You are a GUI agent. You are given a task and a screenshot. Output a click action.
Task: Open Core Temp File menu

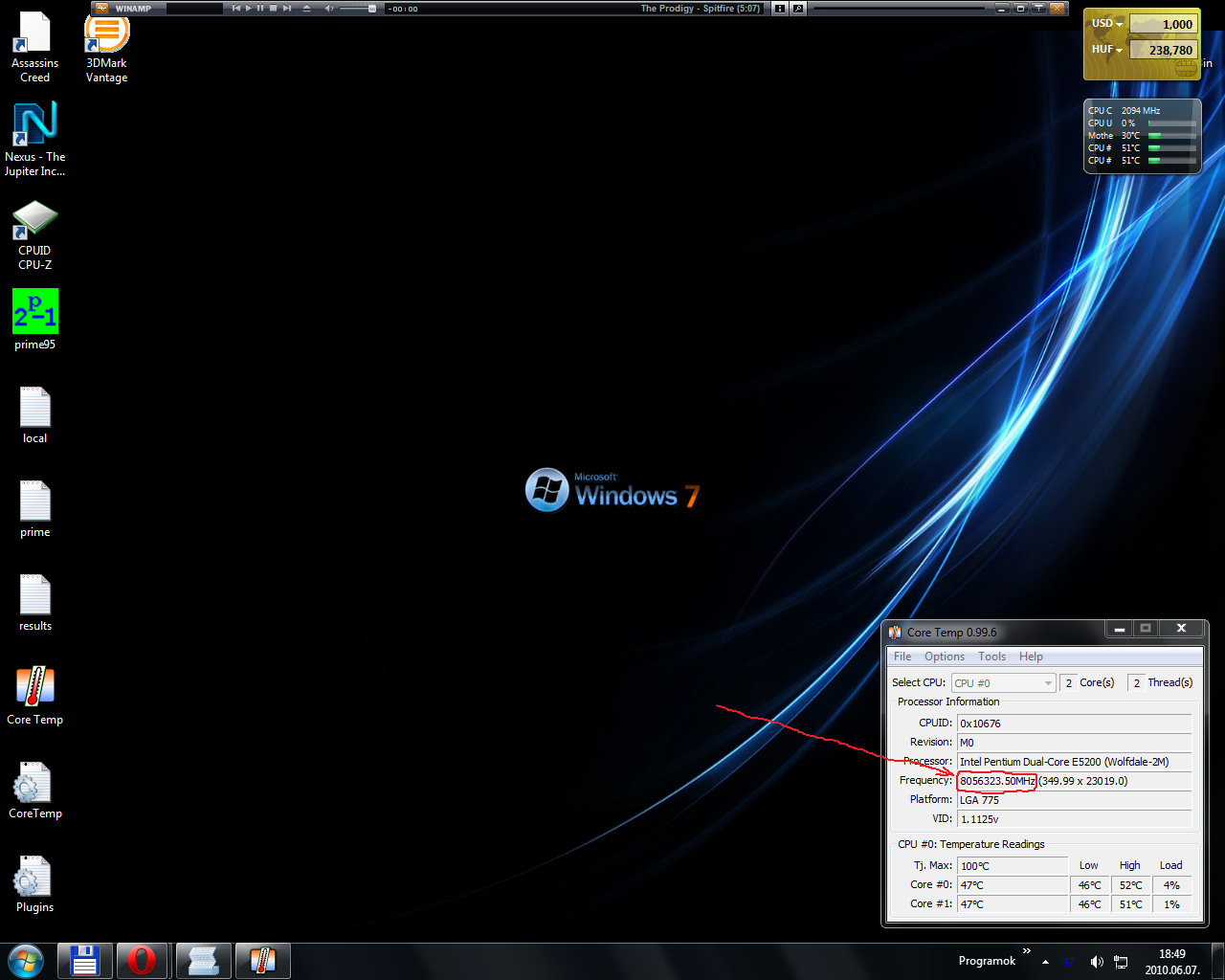click(x=902, y=657)
